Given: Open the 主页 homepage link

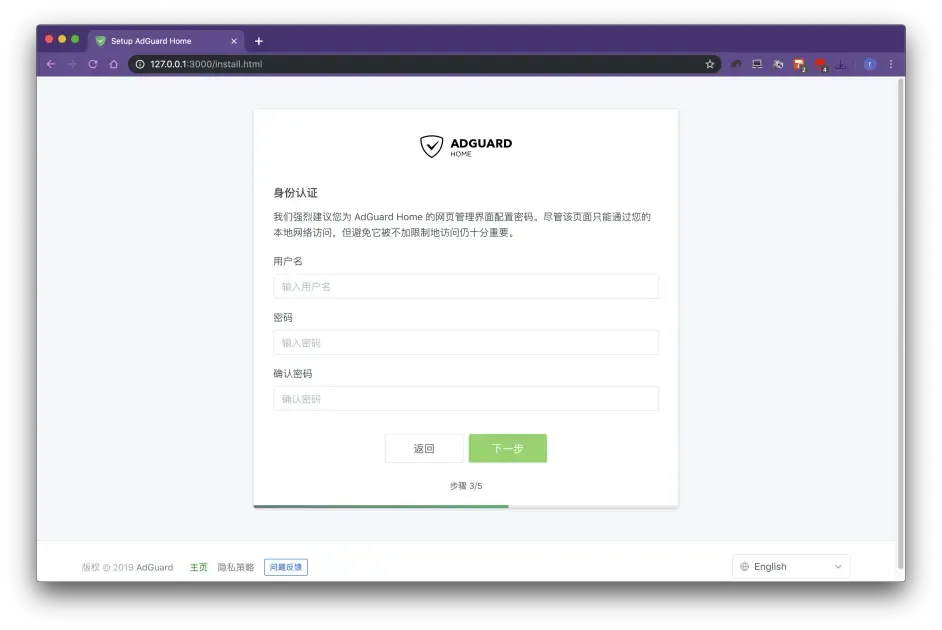Looking at the screenshot, I should (199, 567).
